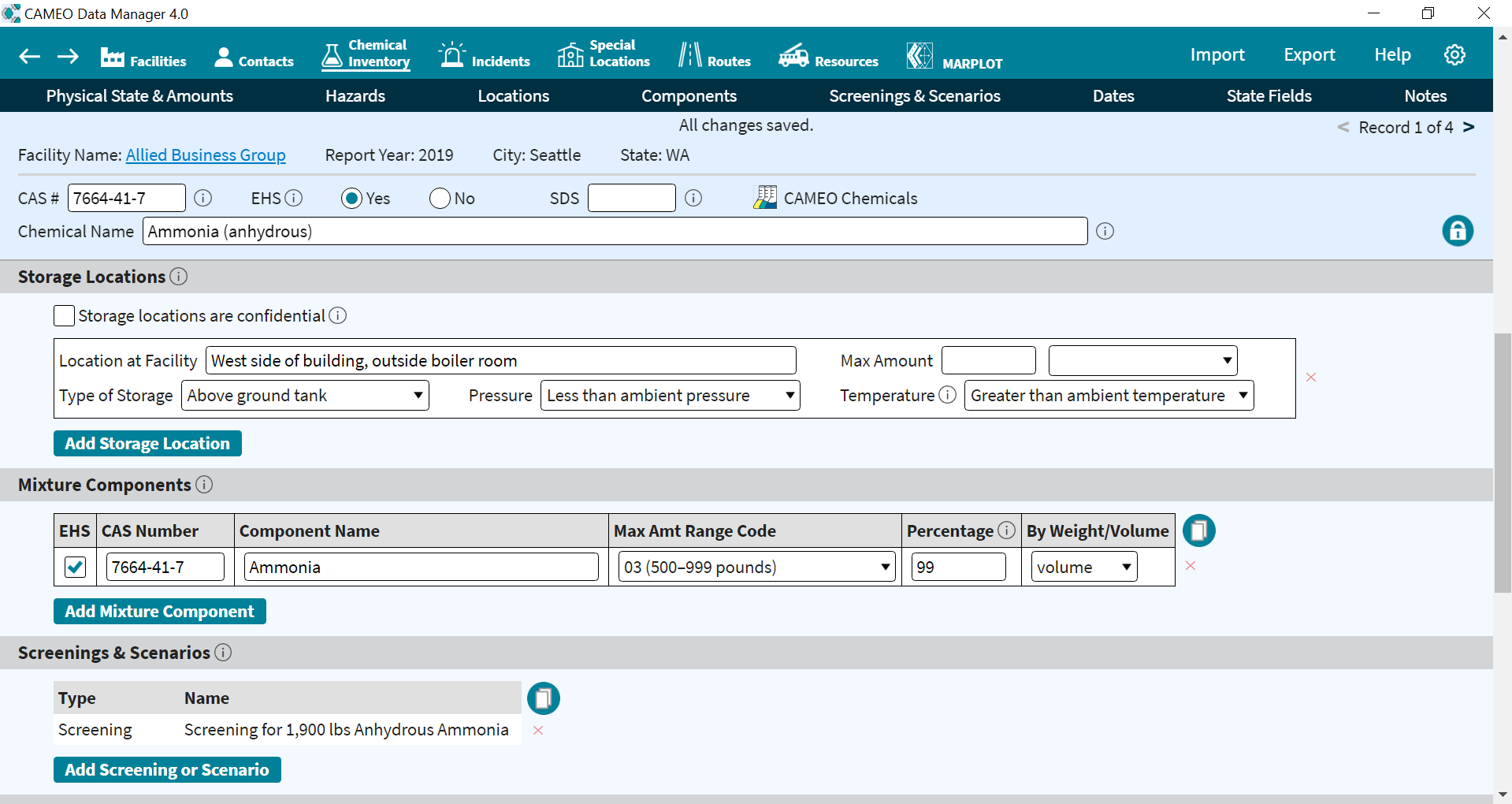Click the Percentage field showing 99
The image size is (1512, 804).
(x=958, y=568)
